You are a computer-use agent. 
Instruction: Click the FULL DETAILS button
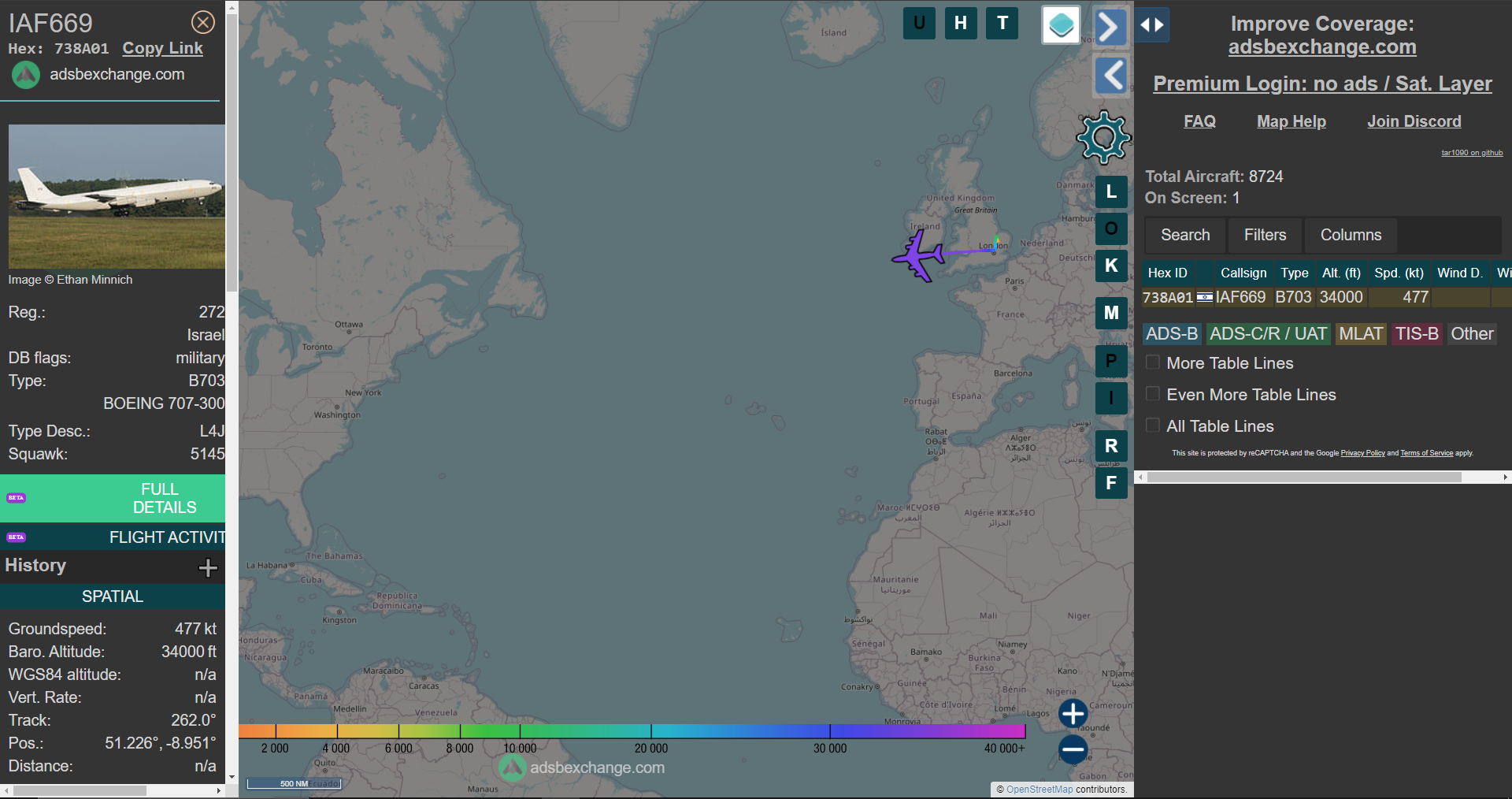[113, 498]
